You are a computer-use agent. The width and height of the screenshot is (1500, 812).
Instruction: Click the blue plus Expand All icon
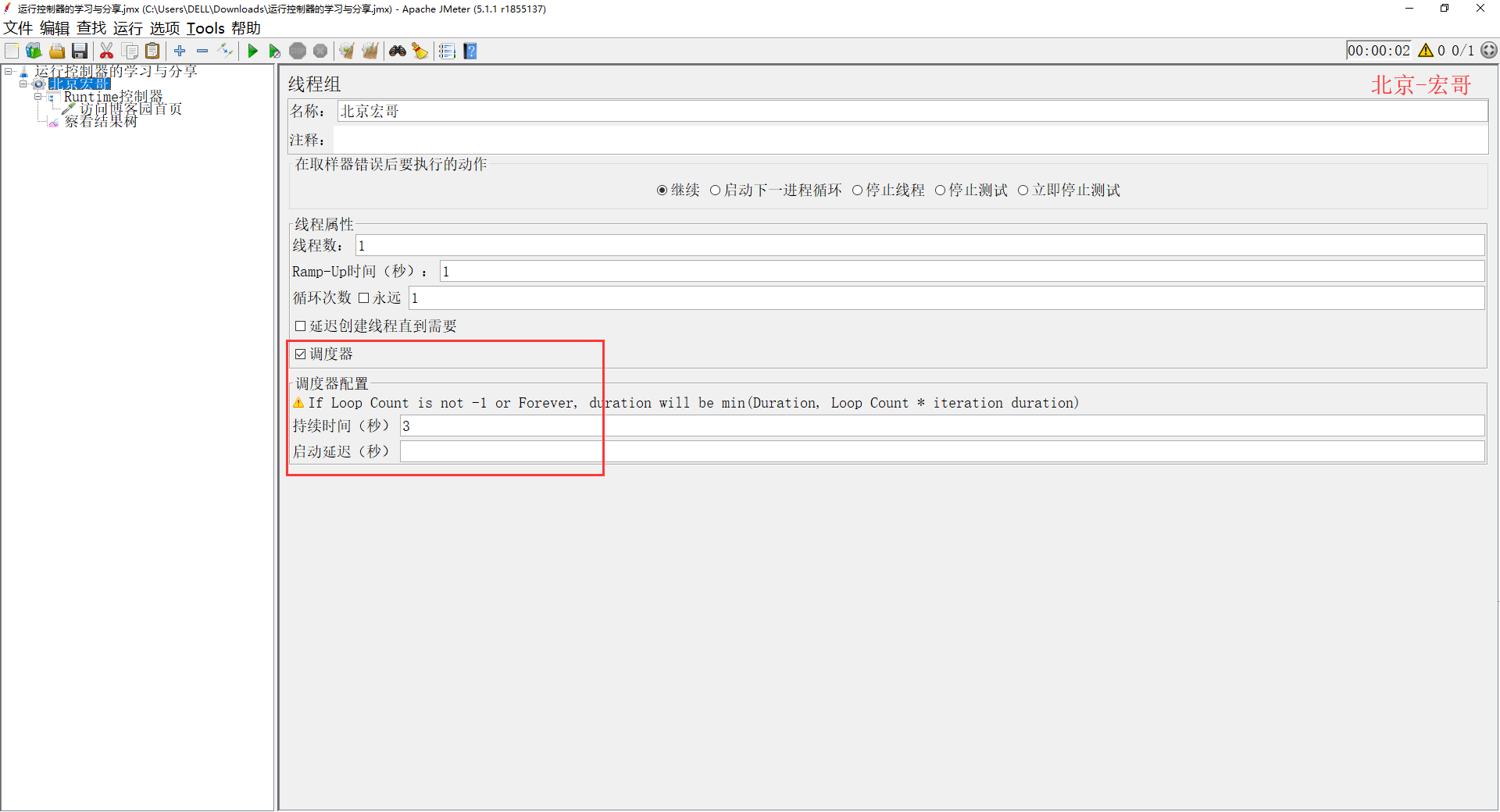(180, 51)
